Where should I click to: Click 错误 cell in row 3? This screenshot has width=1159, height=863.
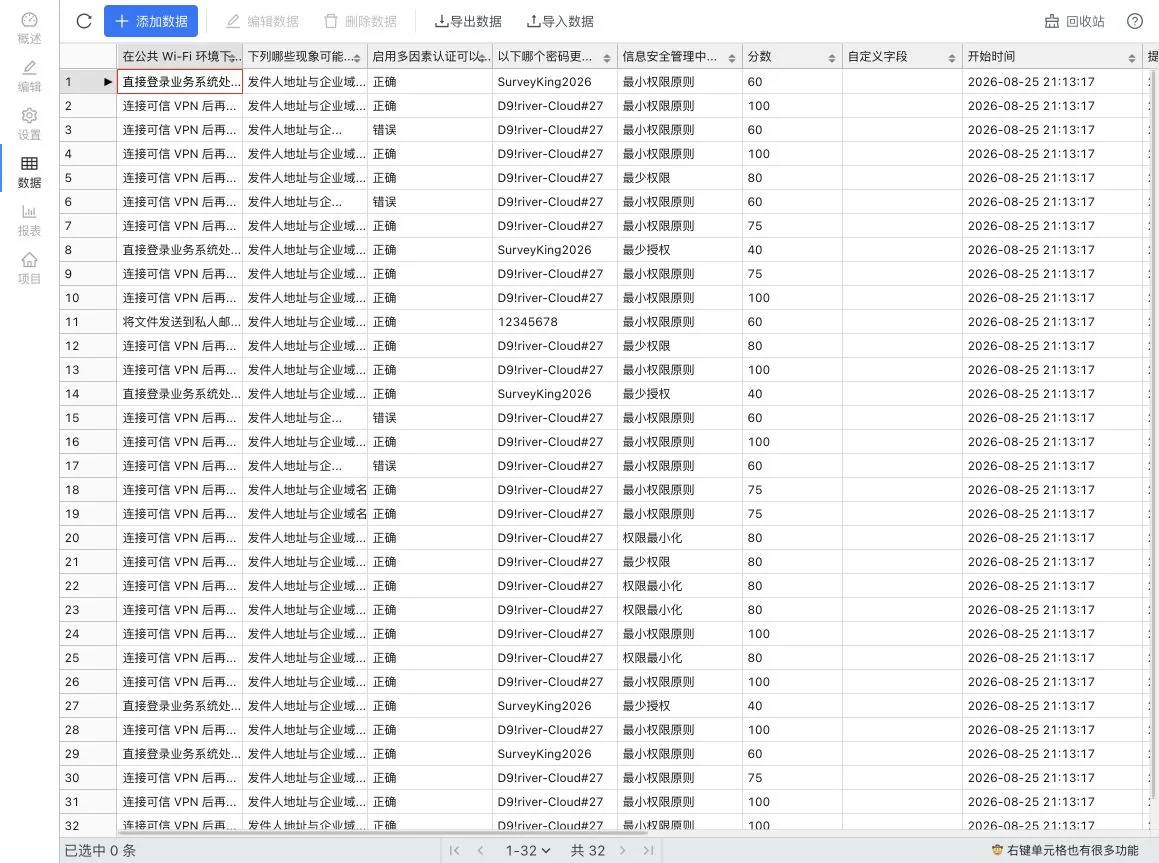tap(429, 130)
